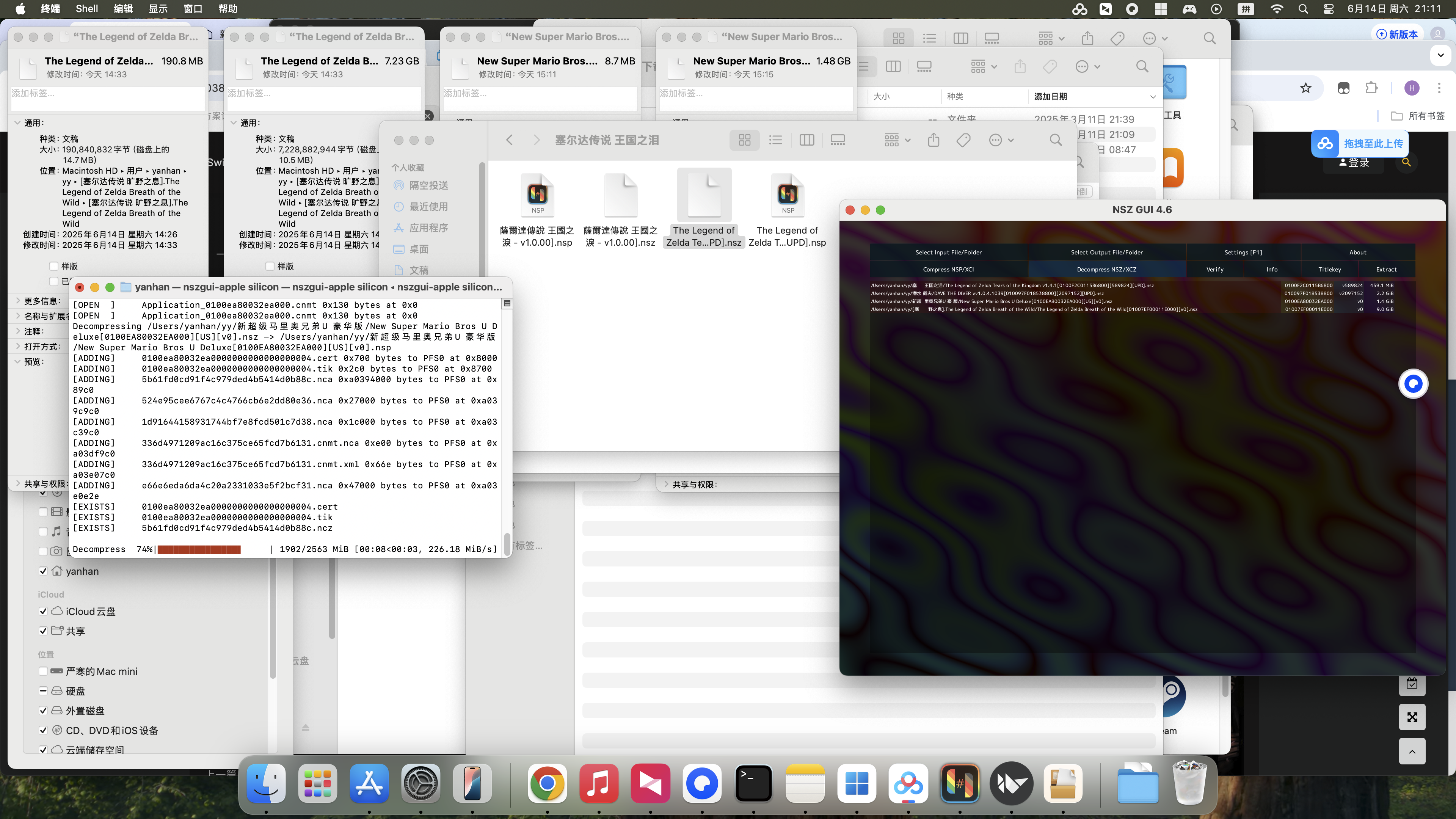This screenshot has height=819, width=1456.
Task: Toggle the CD、DVD和iOS设备 checkbox
Action: point(43,730)
